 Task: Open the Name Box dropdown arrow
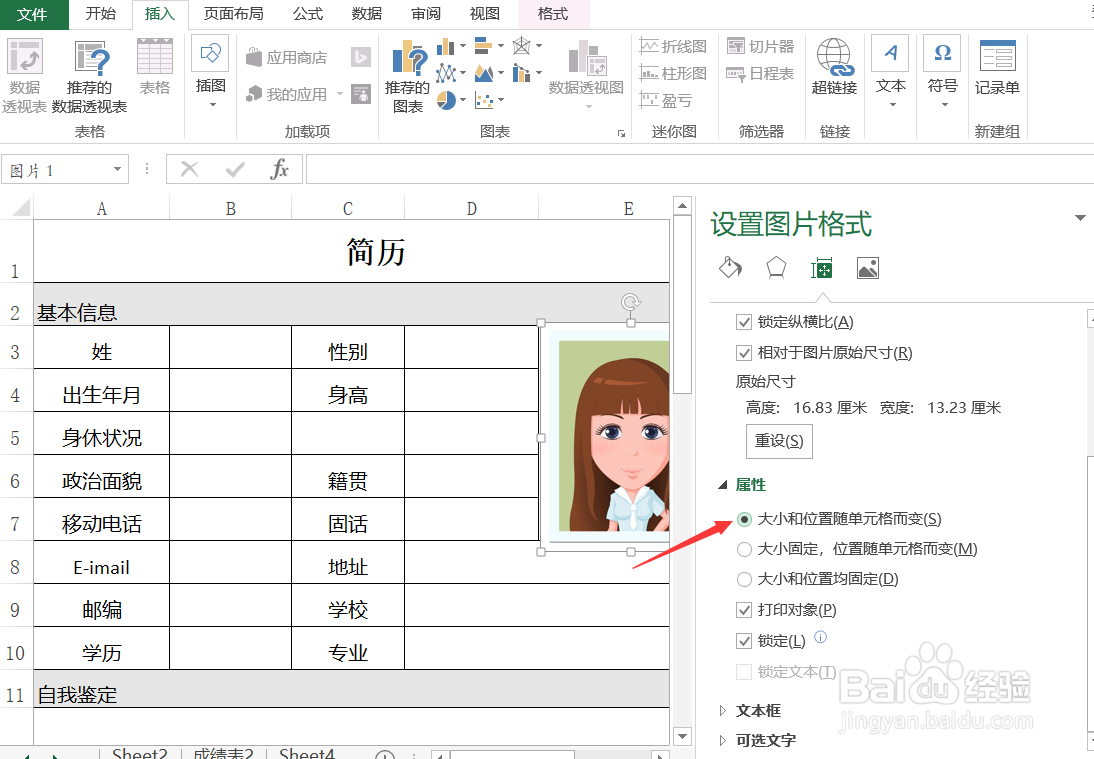(x=117, y=169)
